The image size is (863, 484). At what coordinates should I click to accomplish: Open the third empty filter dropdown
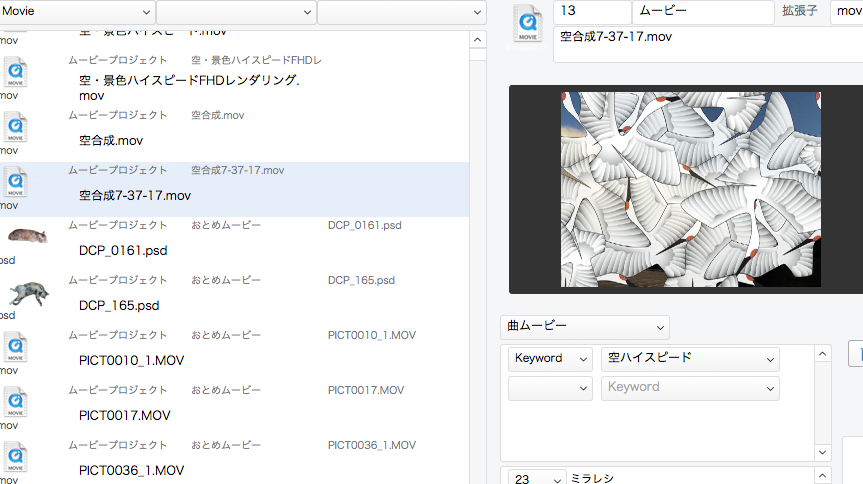pyautogui.click(x=402, y=12)
